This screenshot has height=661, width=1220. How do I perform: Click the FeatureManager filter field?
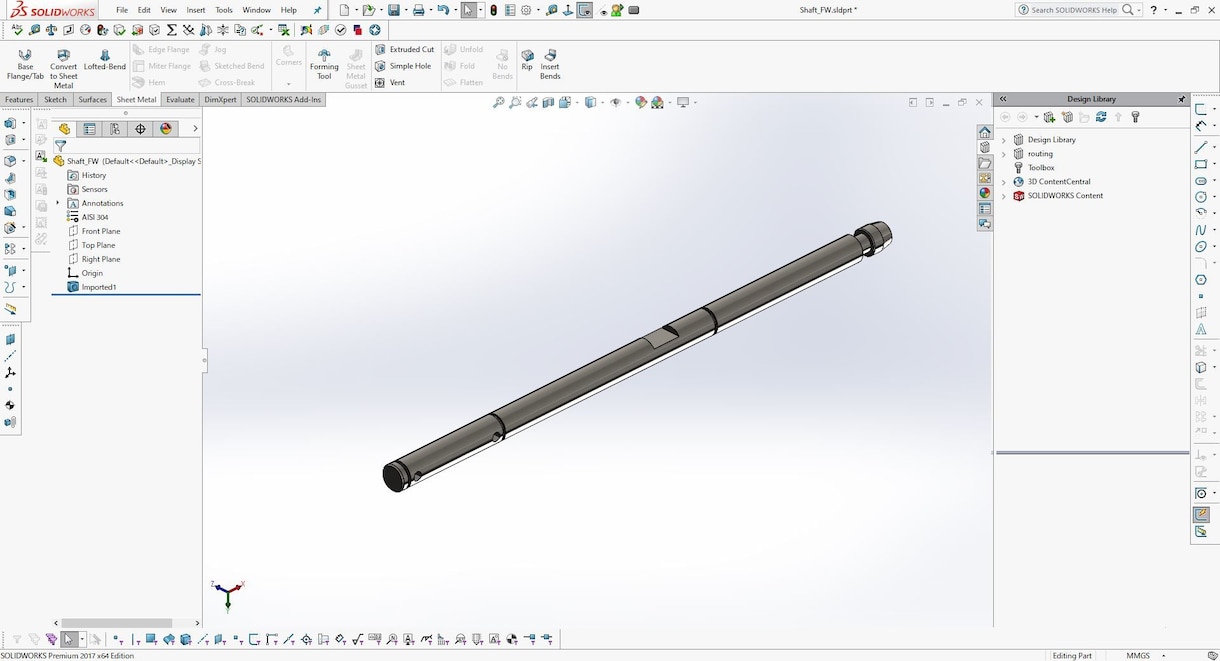click(126, 146)
